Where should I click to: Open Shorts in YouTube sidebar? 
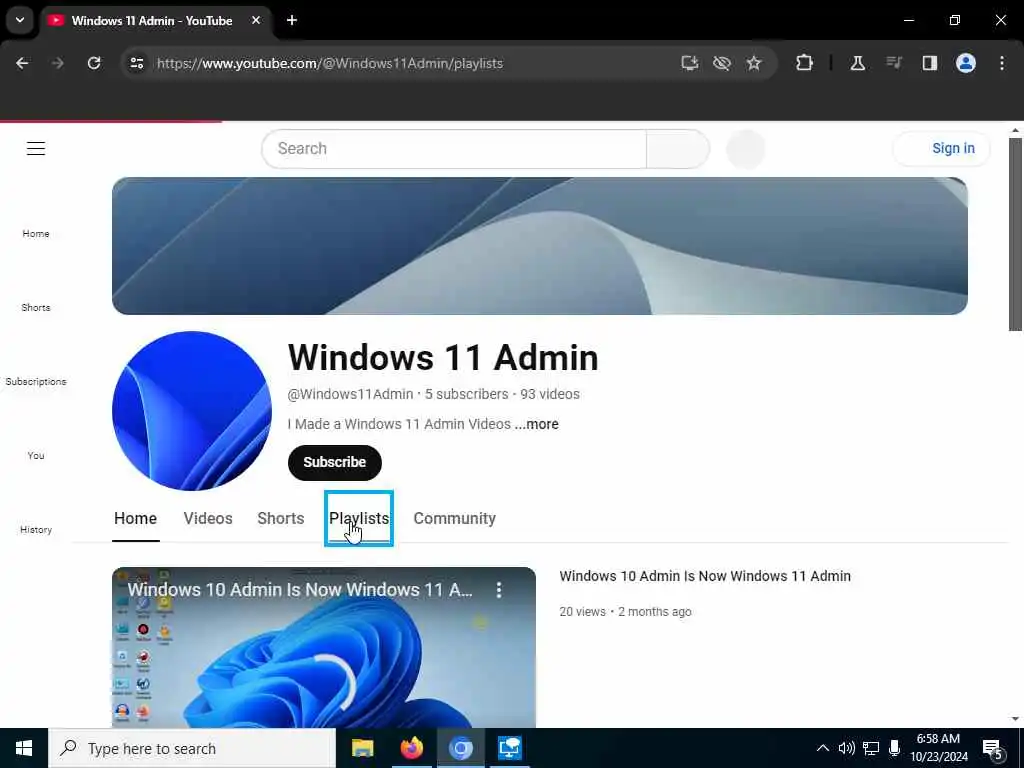[x=36, y=307]
